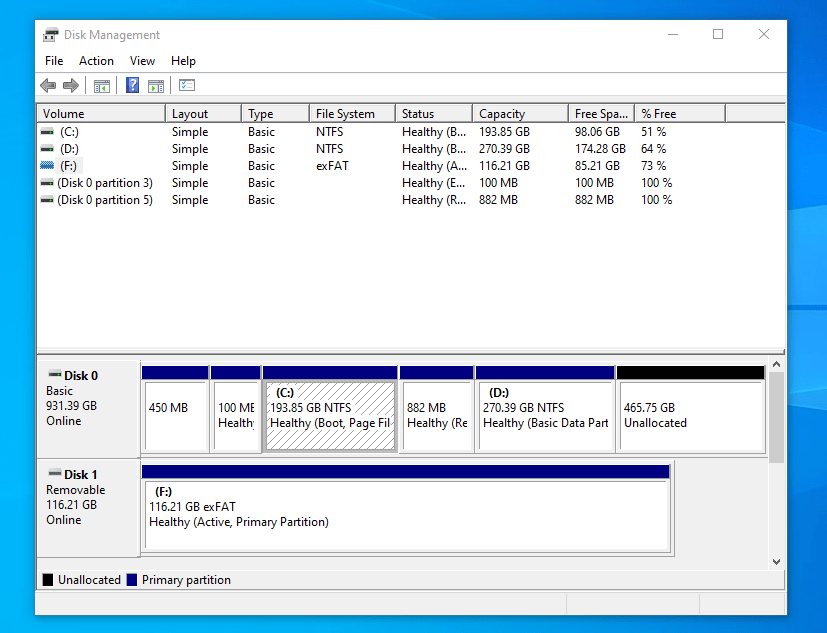Image resolution: width=827 pixels, height=633 pixels.
Task: Click the Status column header
Action: (434, 114)
